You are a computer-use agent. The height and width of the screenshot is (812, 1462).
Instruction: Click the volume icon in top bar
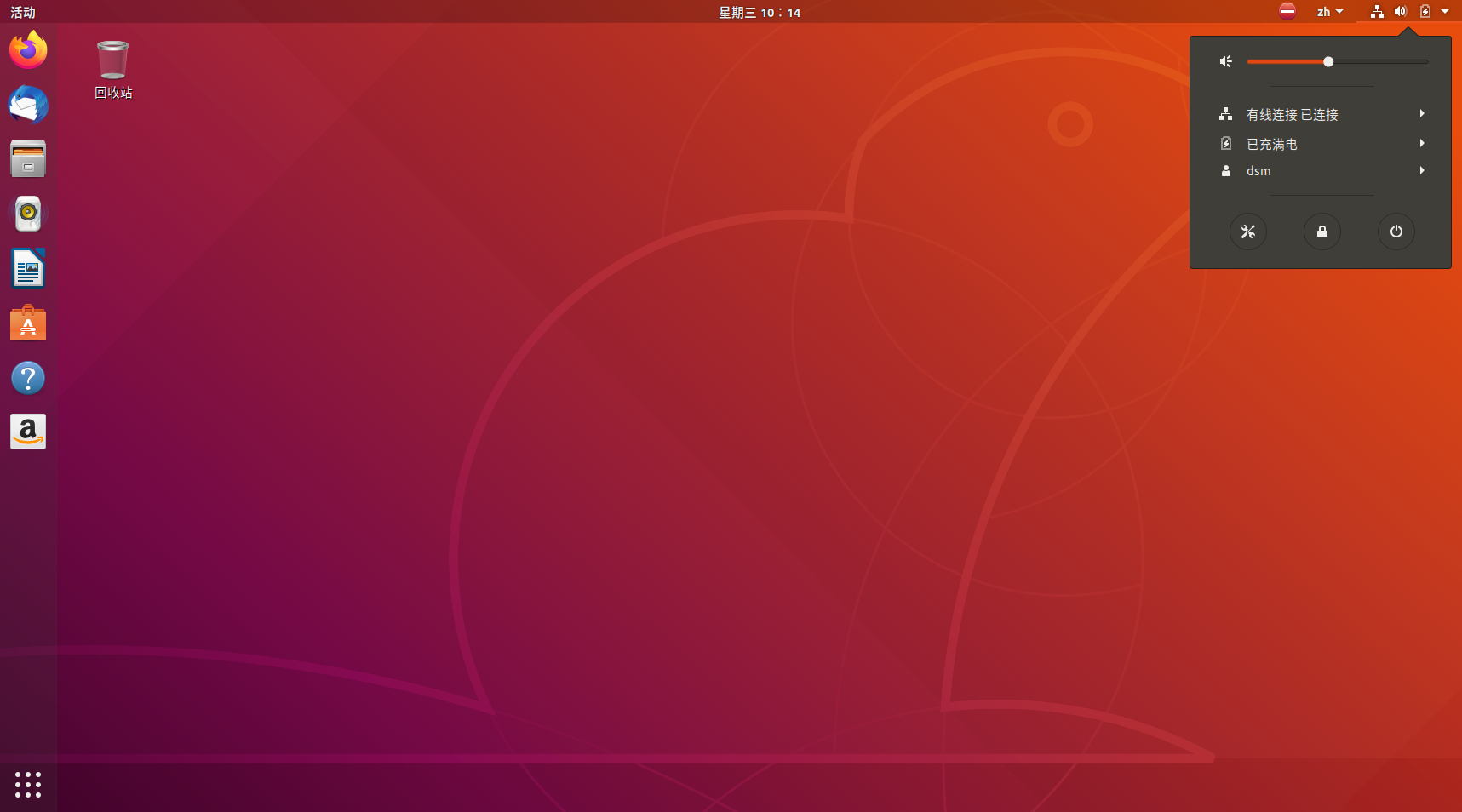[1401, 11]
